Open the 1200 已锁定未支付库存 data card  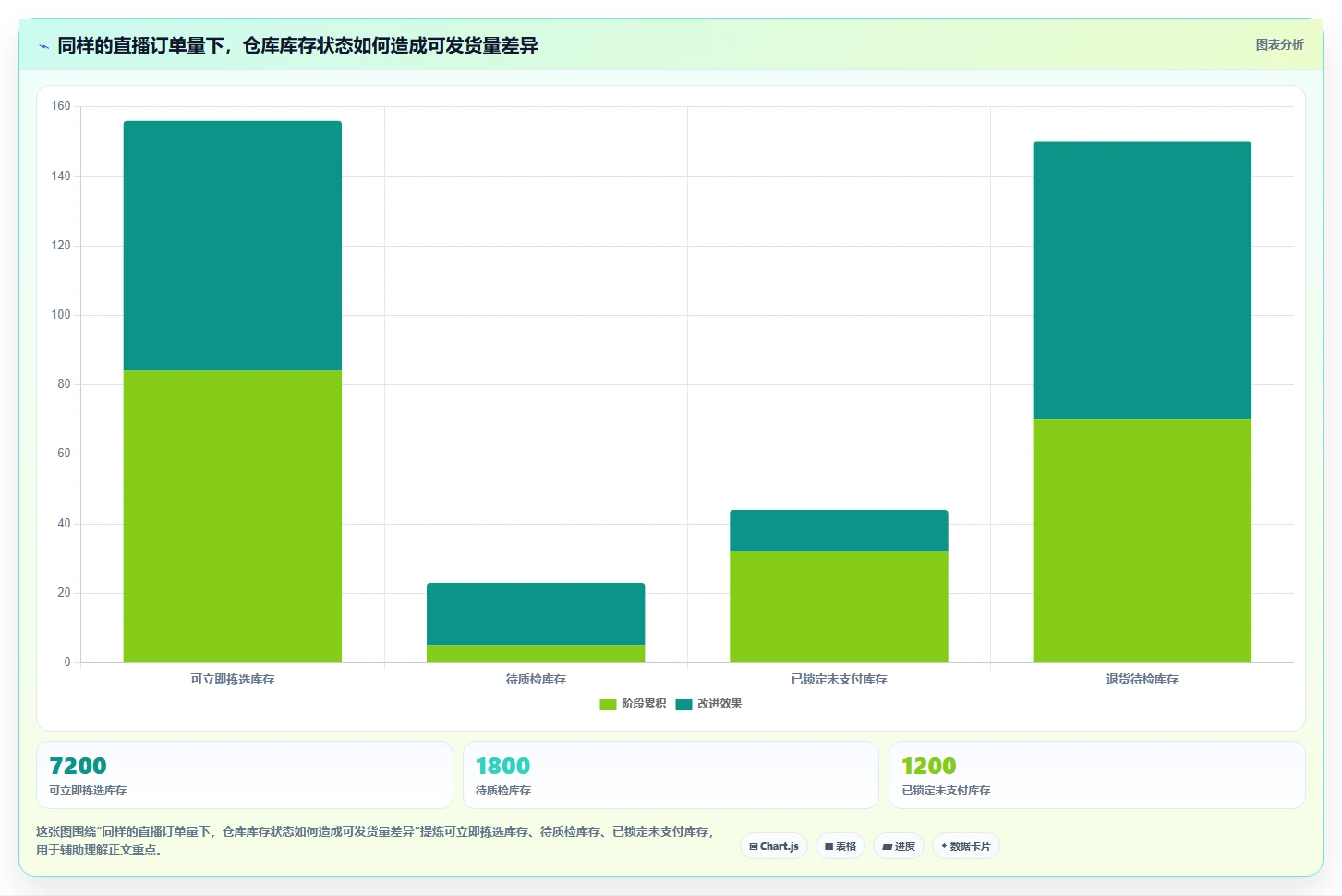click(1097, 775)
